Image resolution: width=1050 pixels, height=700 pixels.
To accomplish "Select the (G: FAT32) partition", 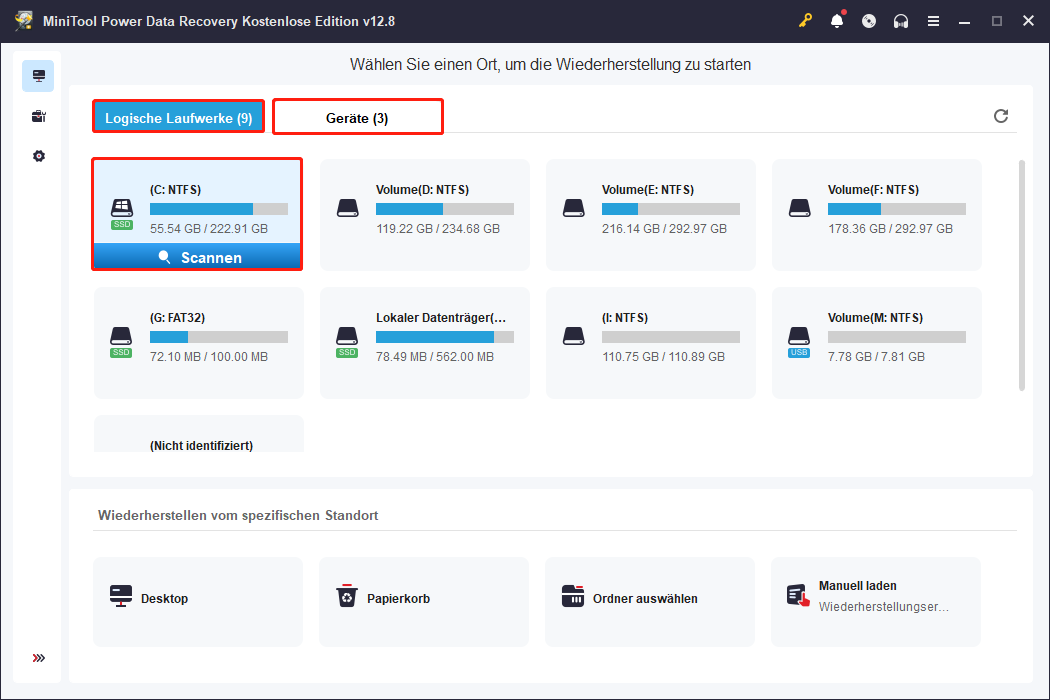I will pos(197,343).
